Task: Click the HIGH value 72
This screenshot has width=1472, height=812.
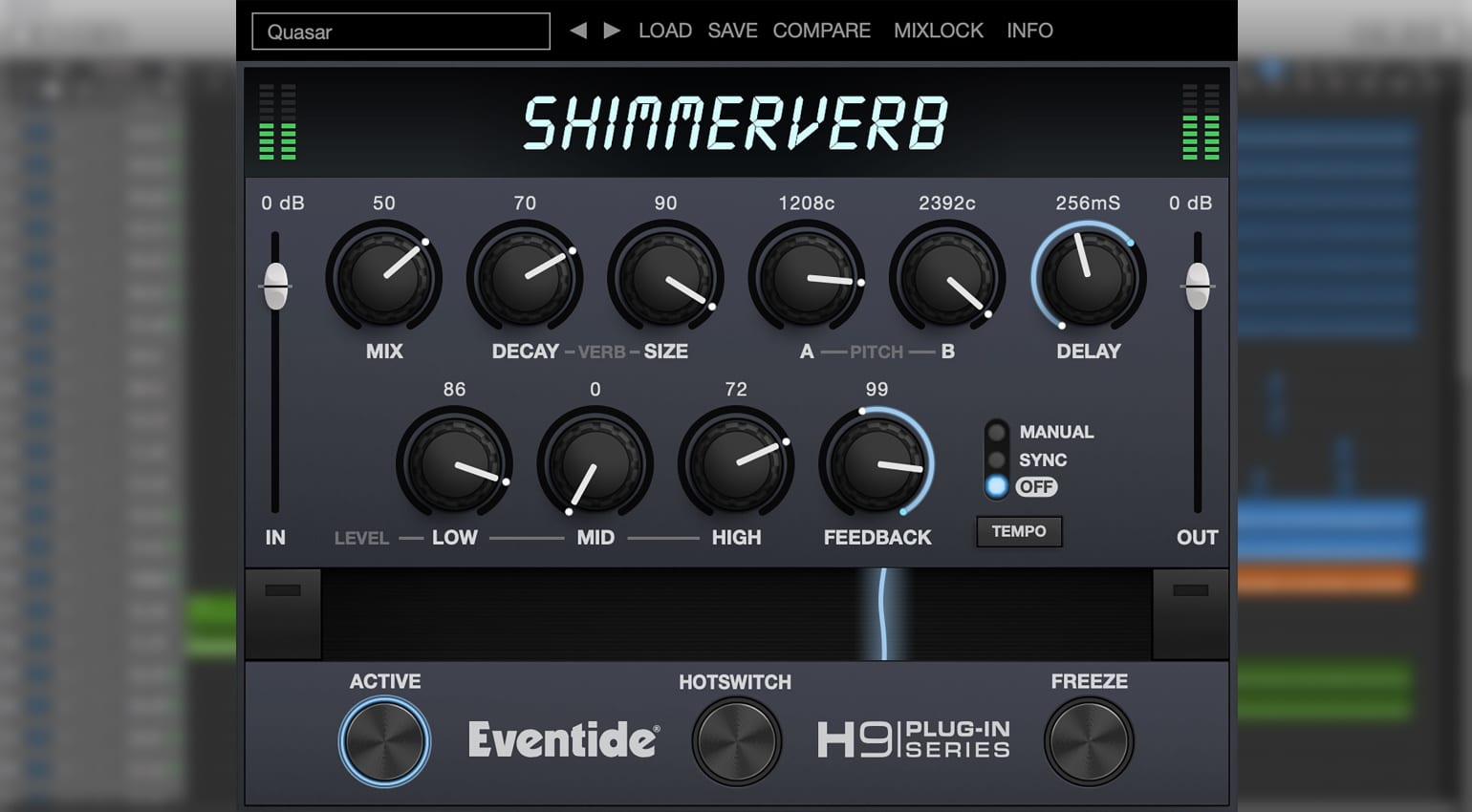Action: pyautogui.click(x=736, y=389)
